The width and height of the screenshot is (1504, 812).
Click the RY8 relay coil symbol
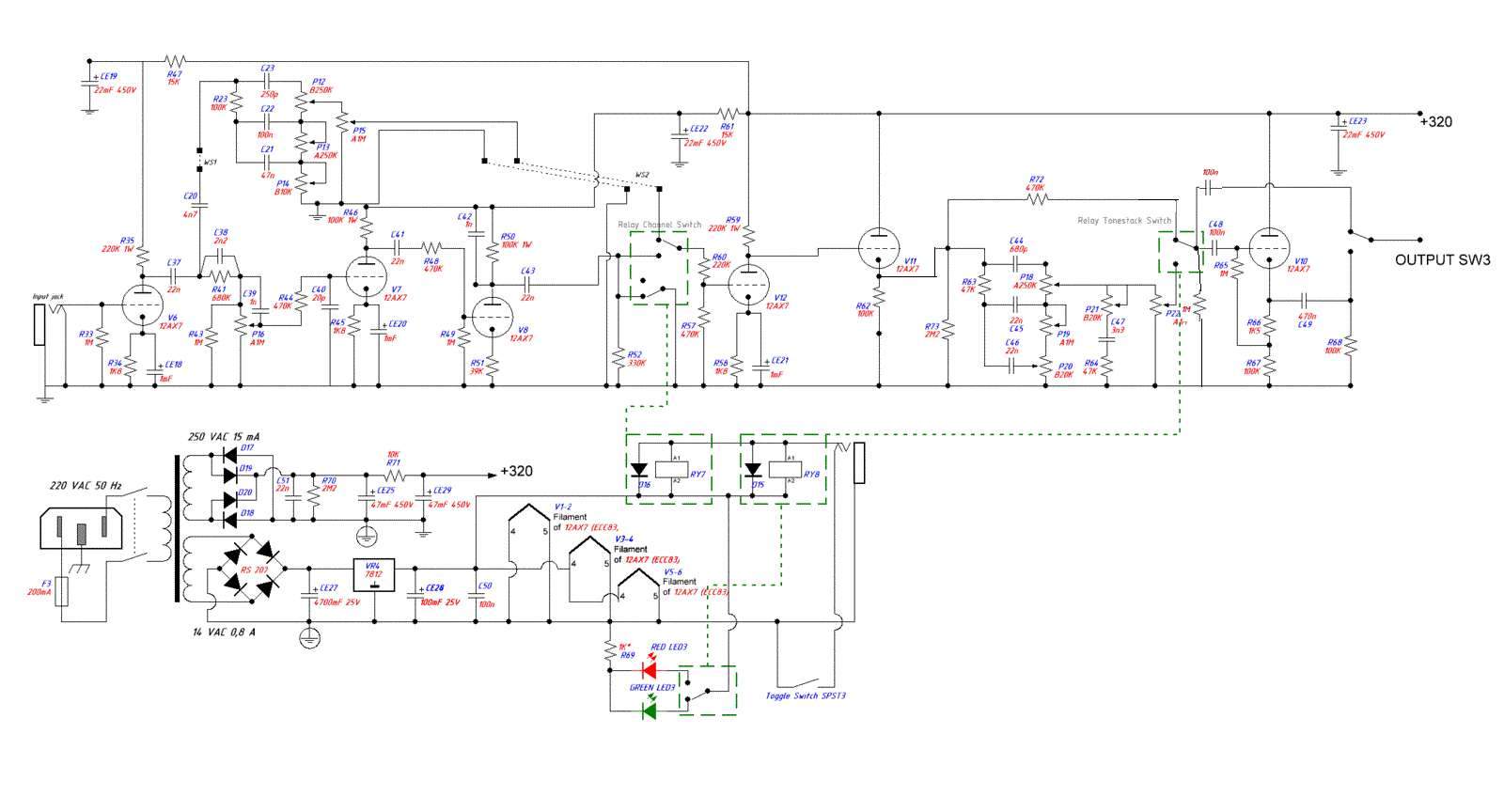[x=783, y=469]
